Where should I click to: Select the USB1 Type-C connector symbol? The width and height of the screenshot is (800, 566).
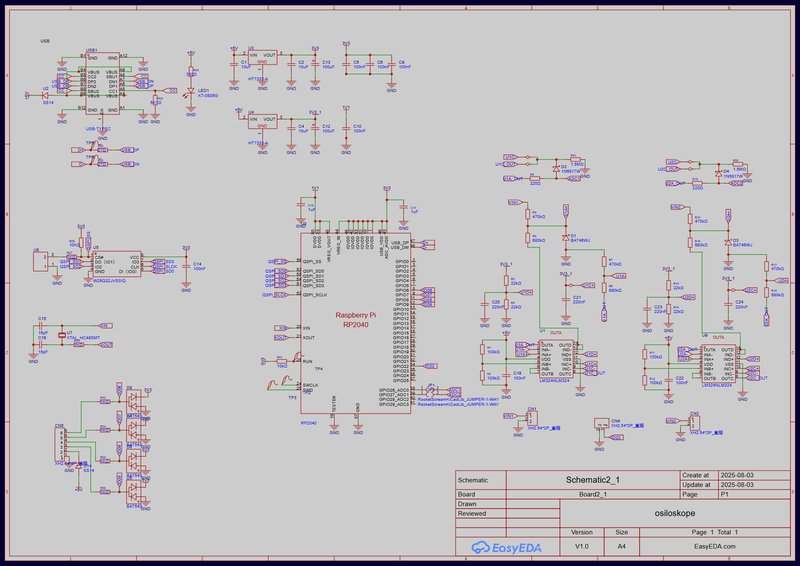point(103,84)
